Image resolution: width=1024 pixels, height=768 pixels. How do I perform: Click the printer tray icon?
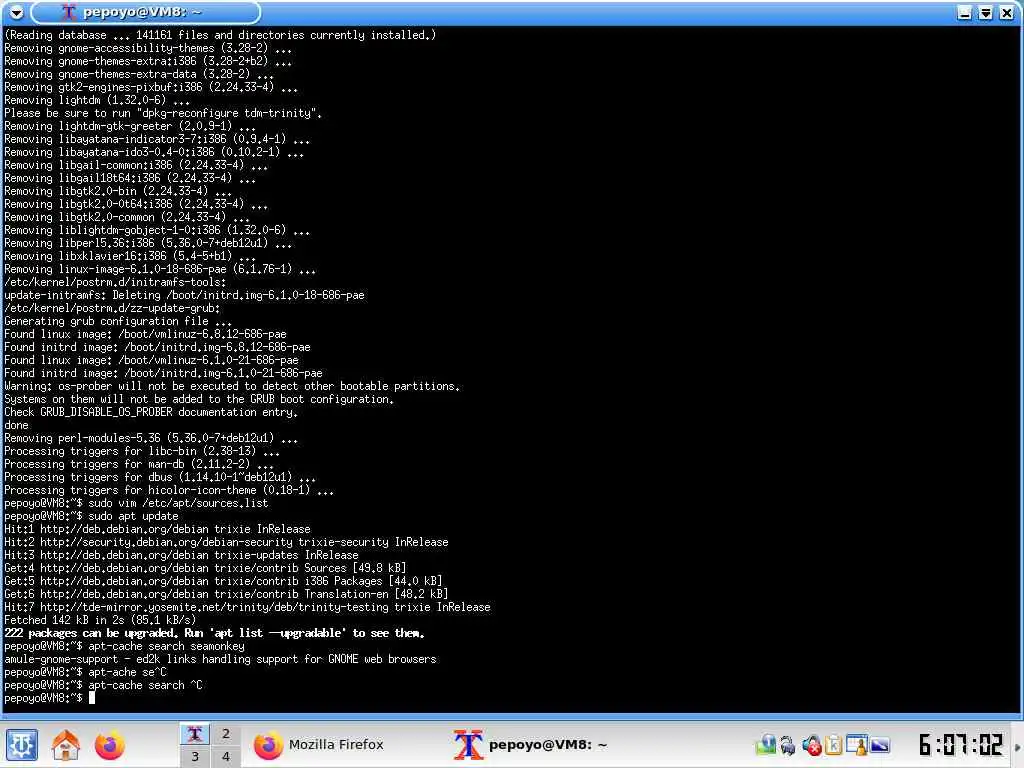coord(788,745)
